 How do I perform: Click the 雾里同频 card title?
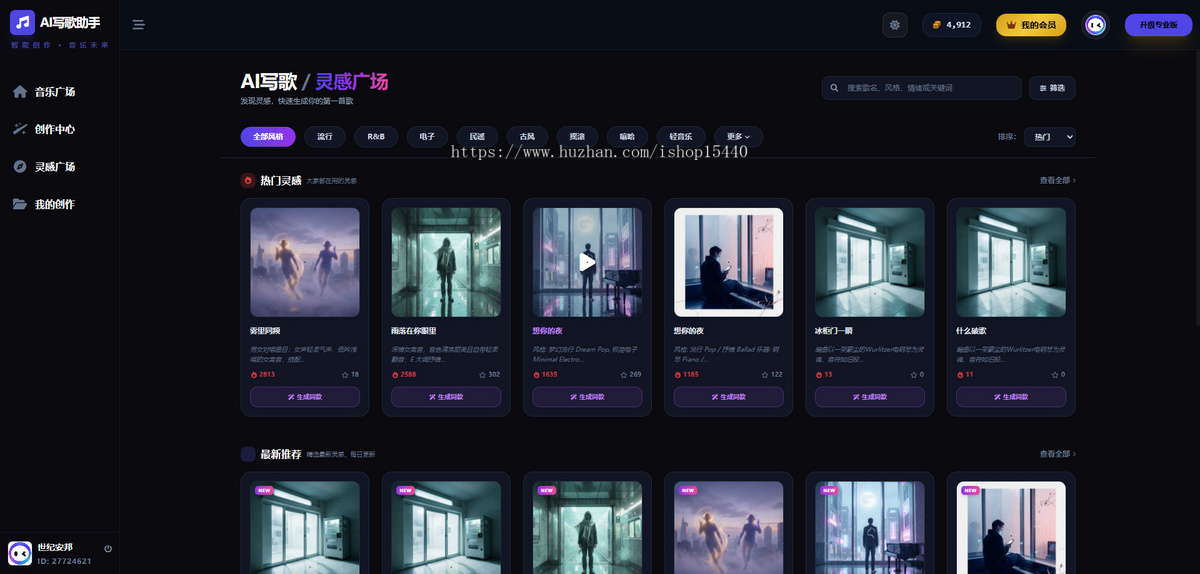pyautogui.click(x=265, y=330)
